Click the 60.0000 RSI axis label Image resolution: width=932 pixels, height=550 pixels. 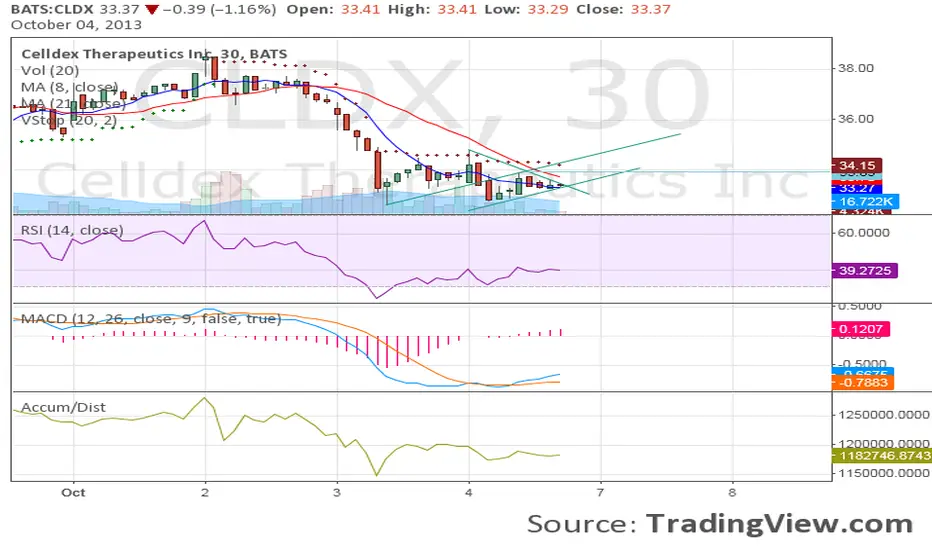point(864,232)
